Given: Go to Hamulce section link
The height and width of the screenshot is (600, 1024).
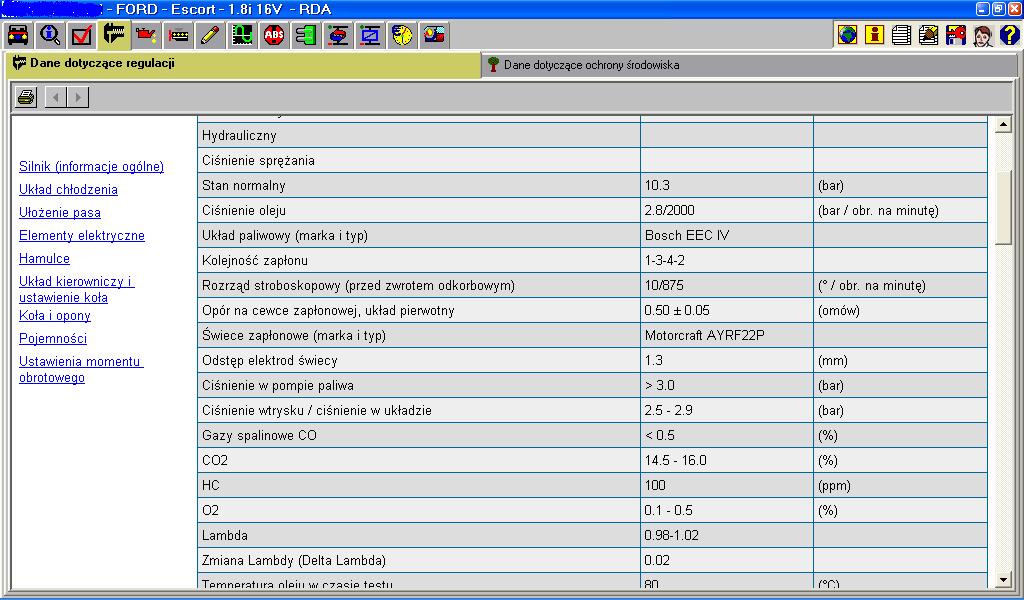Looking at the screenshot, I should pos(44,259).
